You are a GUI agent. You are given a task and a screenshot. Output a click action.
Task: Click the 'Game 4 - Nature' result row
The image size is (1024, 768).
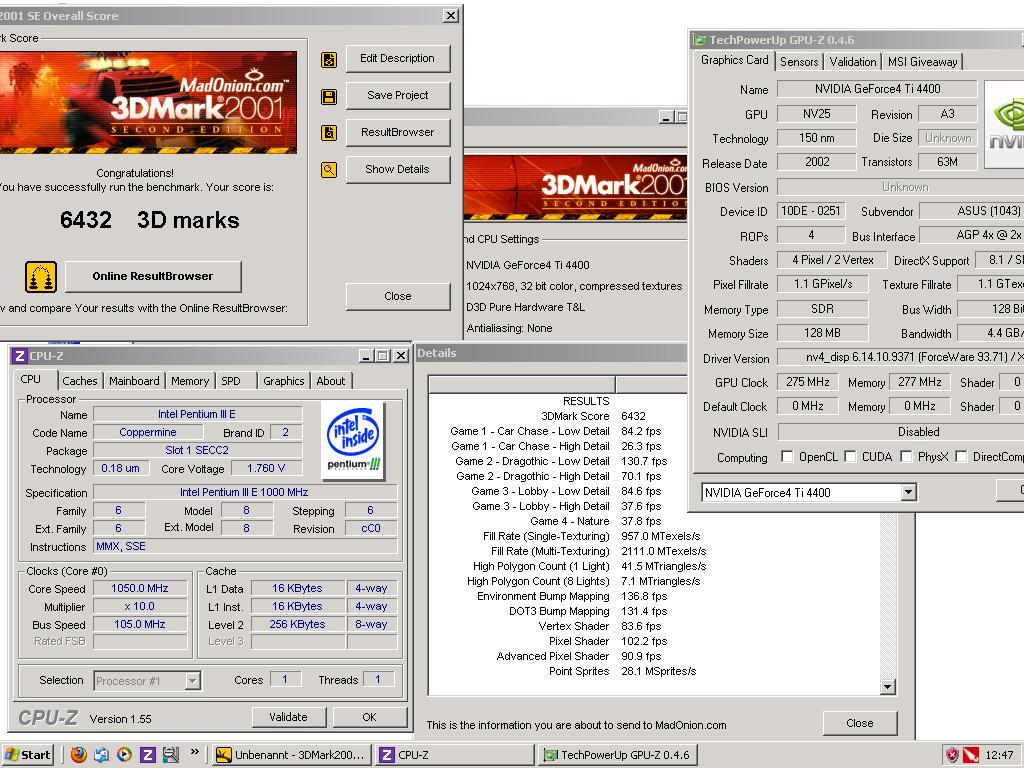click(x=596, y=521)
